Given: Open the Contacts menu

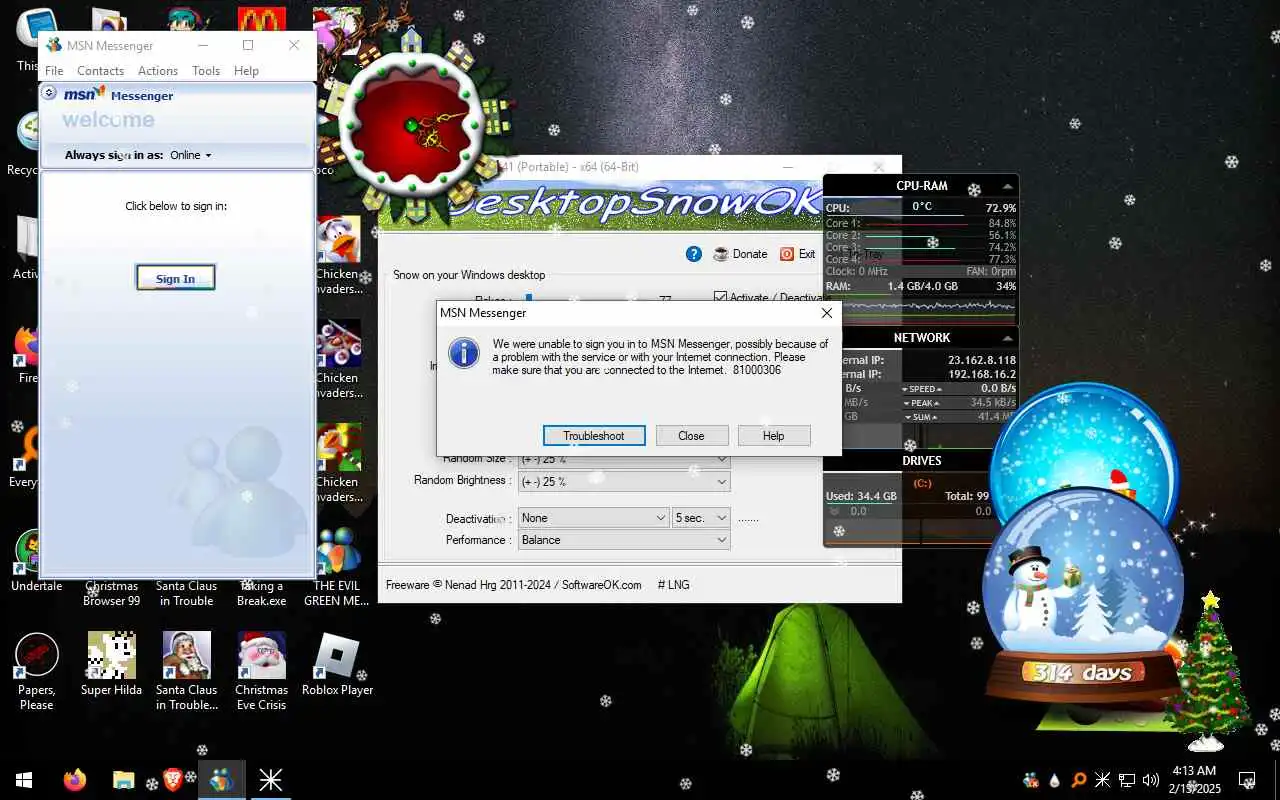Looking at the screenshot, I should (100, 71).
